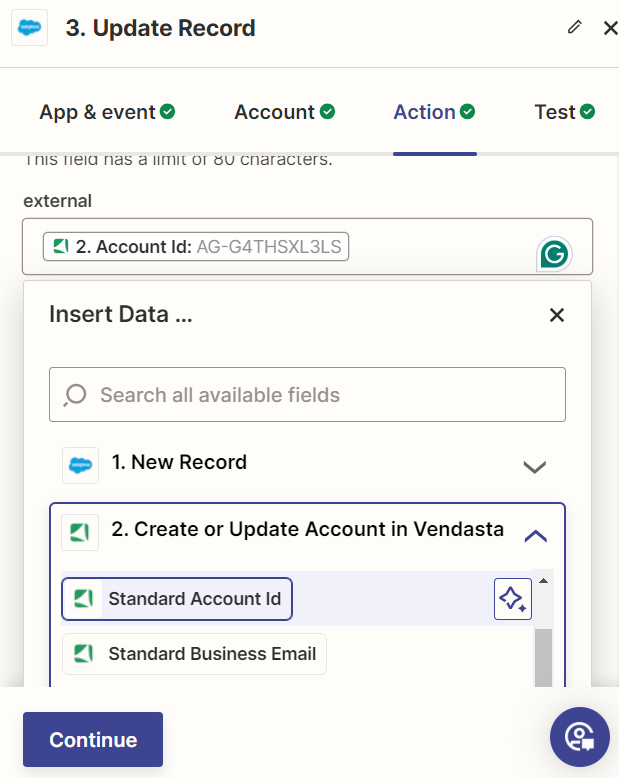Click Vendasta icon on Standard Business Email

pyautogui.click(x=83, y=654)
